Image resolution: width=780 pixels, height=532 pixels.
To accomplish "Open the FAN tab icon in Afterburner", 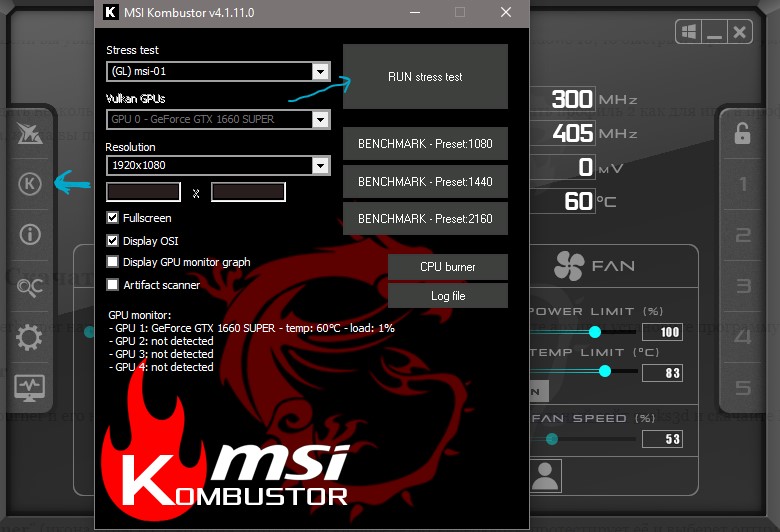I will [569, 266].
